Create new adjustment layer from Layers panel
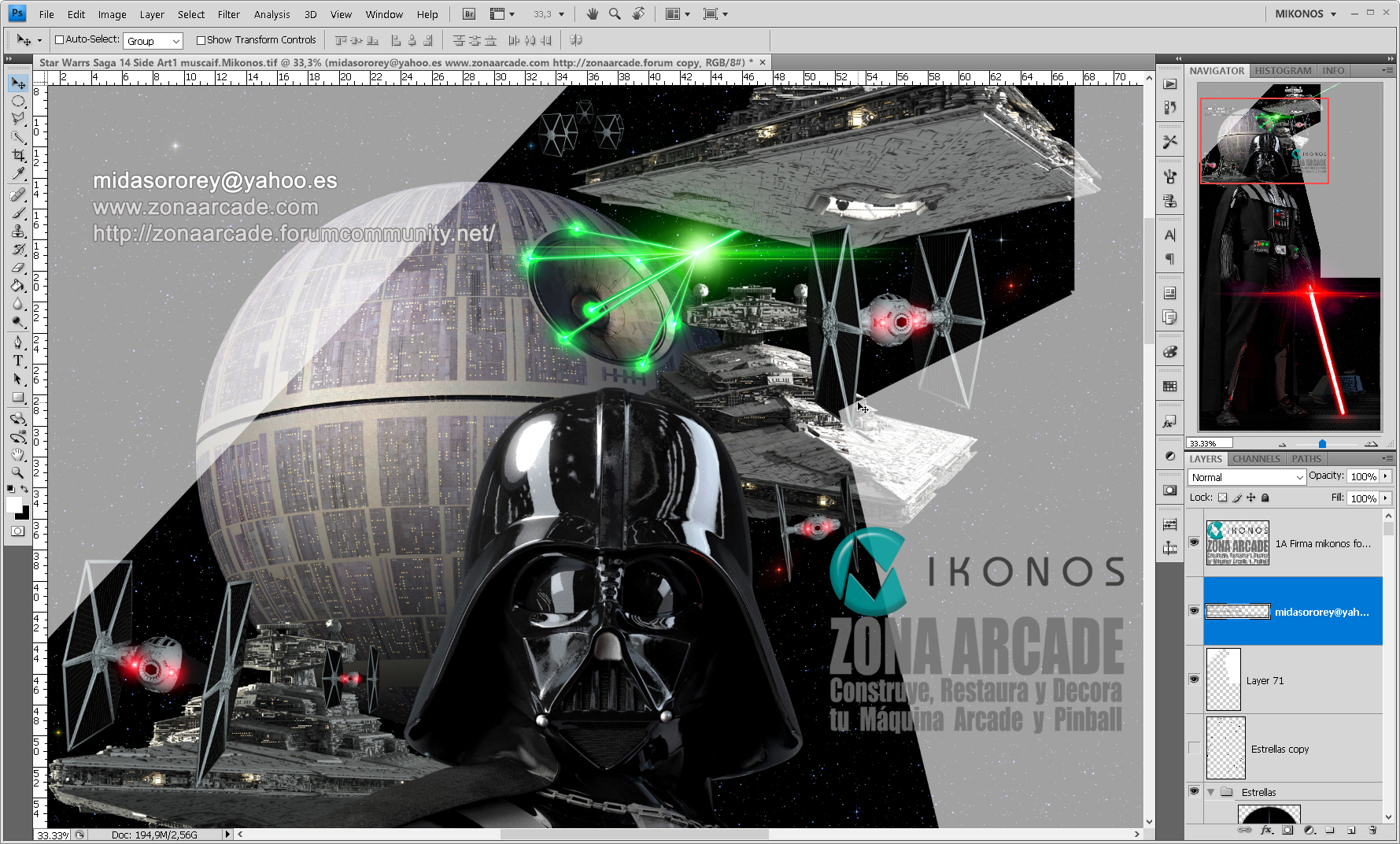Image resolution: width=1400 pixels, height=844 pixels. tap(1309, 830)
